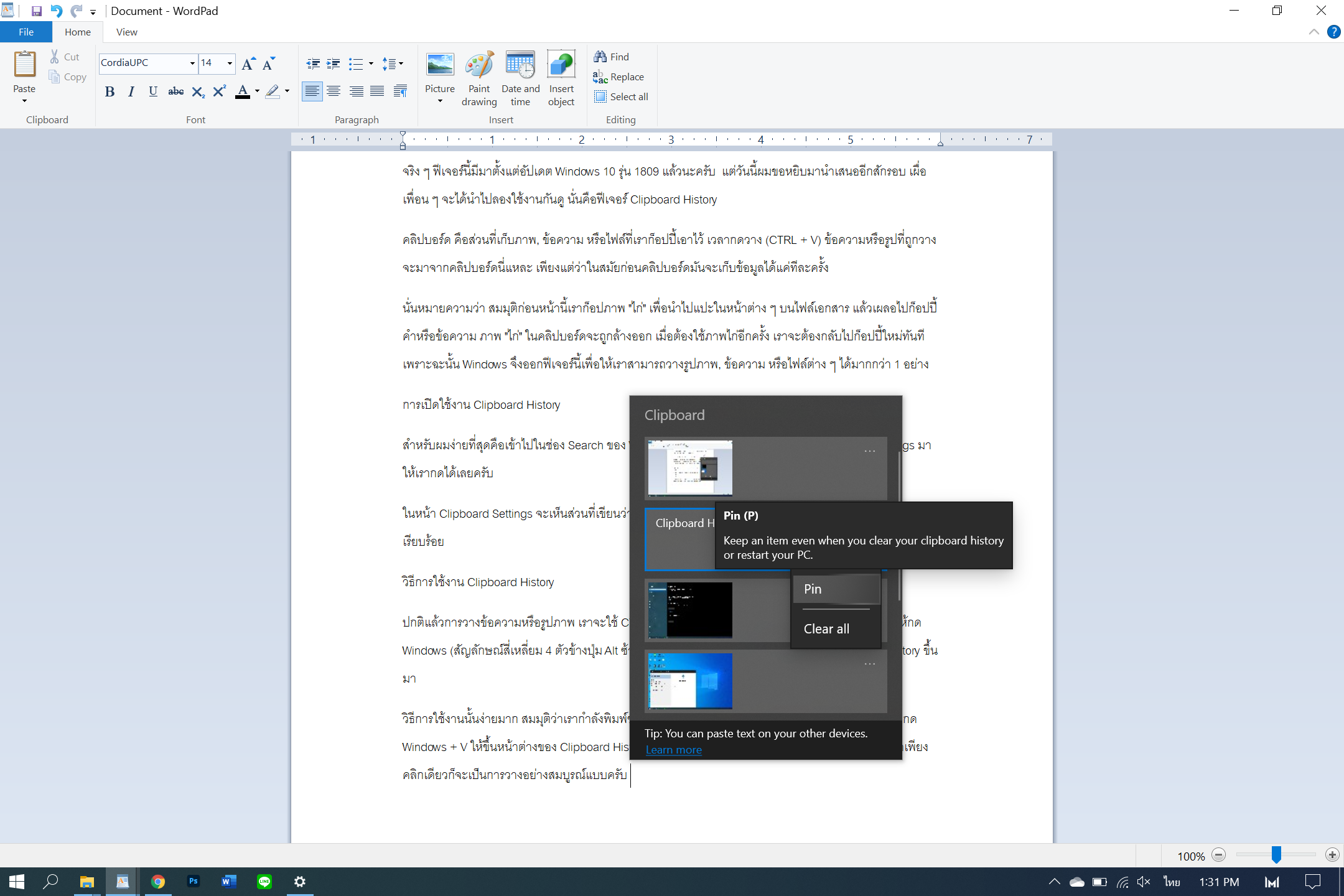
Task: Open the font family combo box
Action: (148, 63)
